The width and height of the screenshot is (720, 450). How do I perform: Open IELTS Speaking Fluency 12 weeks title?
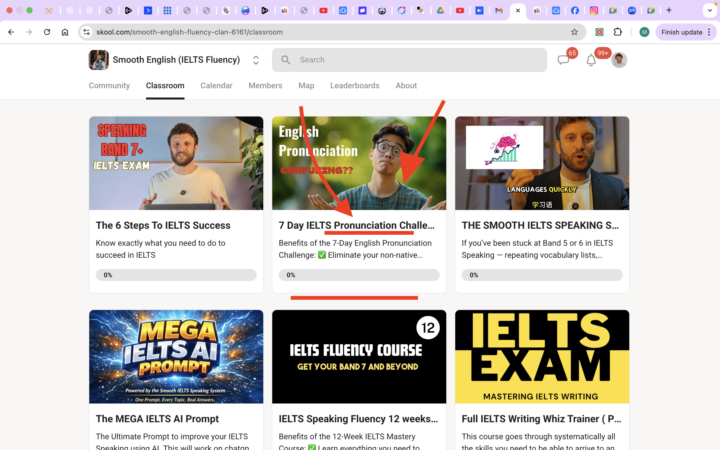coord(358,419)
